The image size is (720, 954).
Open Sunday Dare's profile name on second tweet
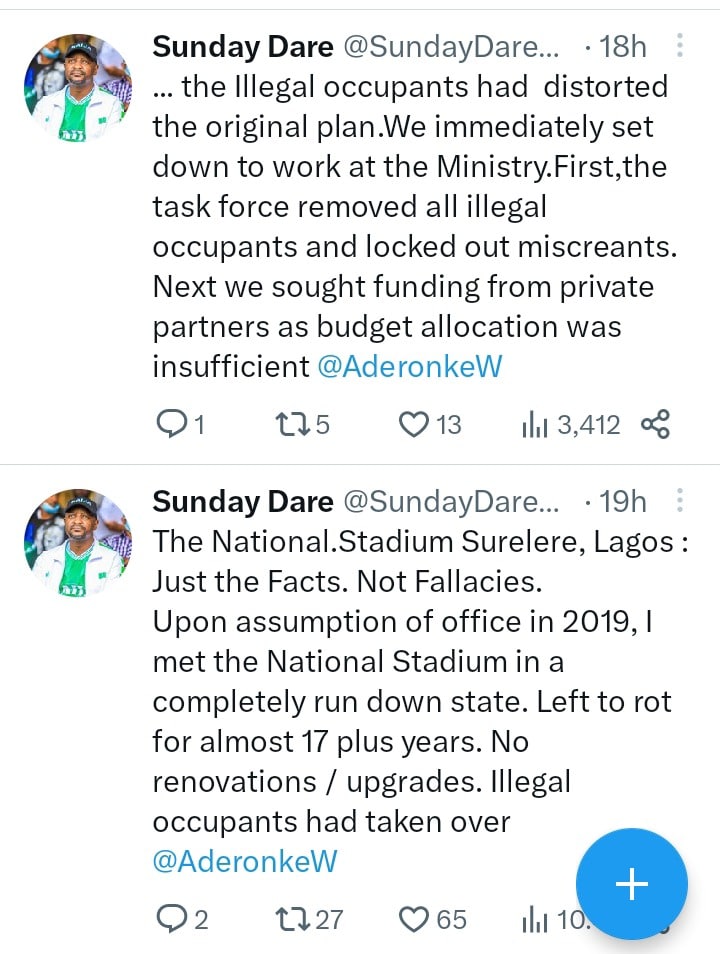click(x=243, y=501)
